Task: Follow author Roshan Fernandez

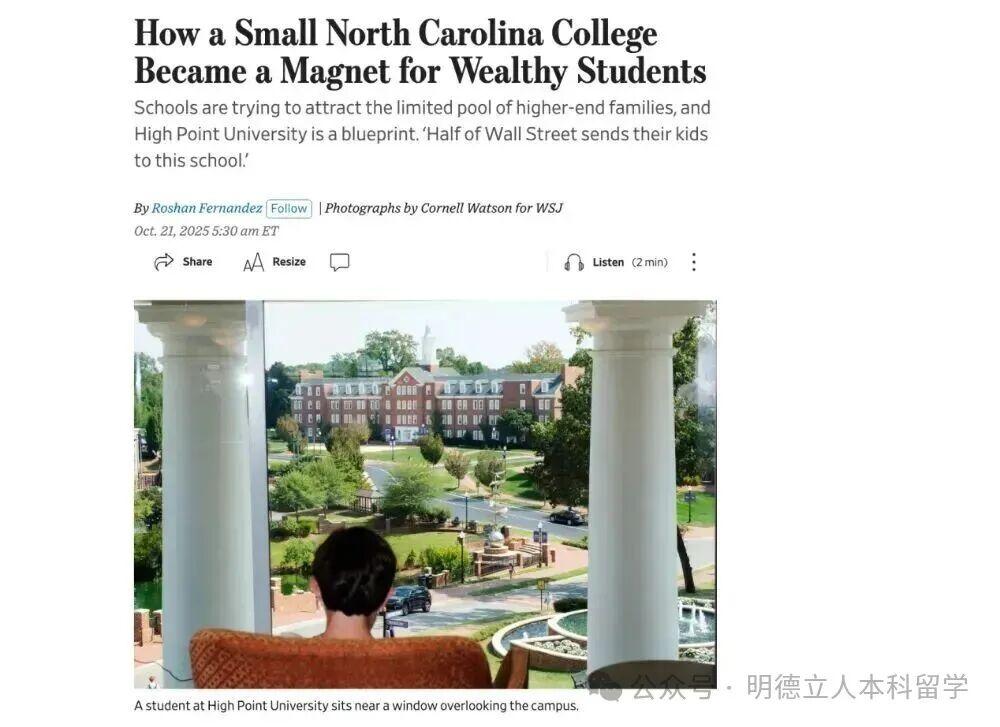Action: pyautogui.click(x=289, y=209)
